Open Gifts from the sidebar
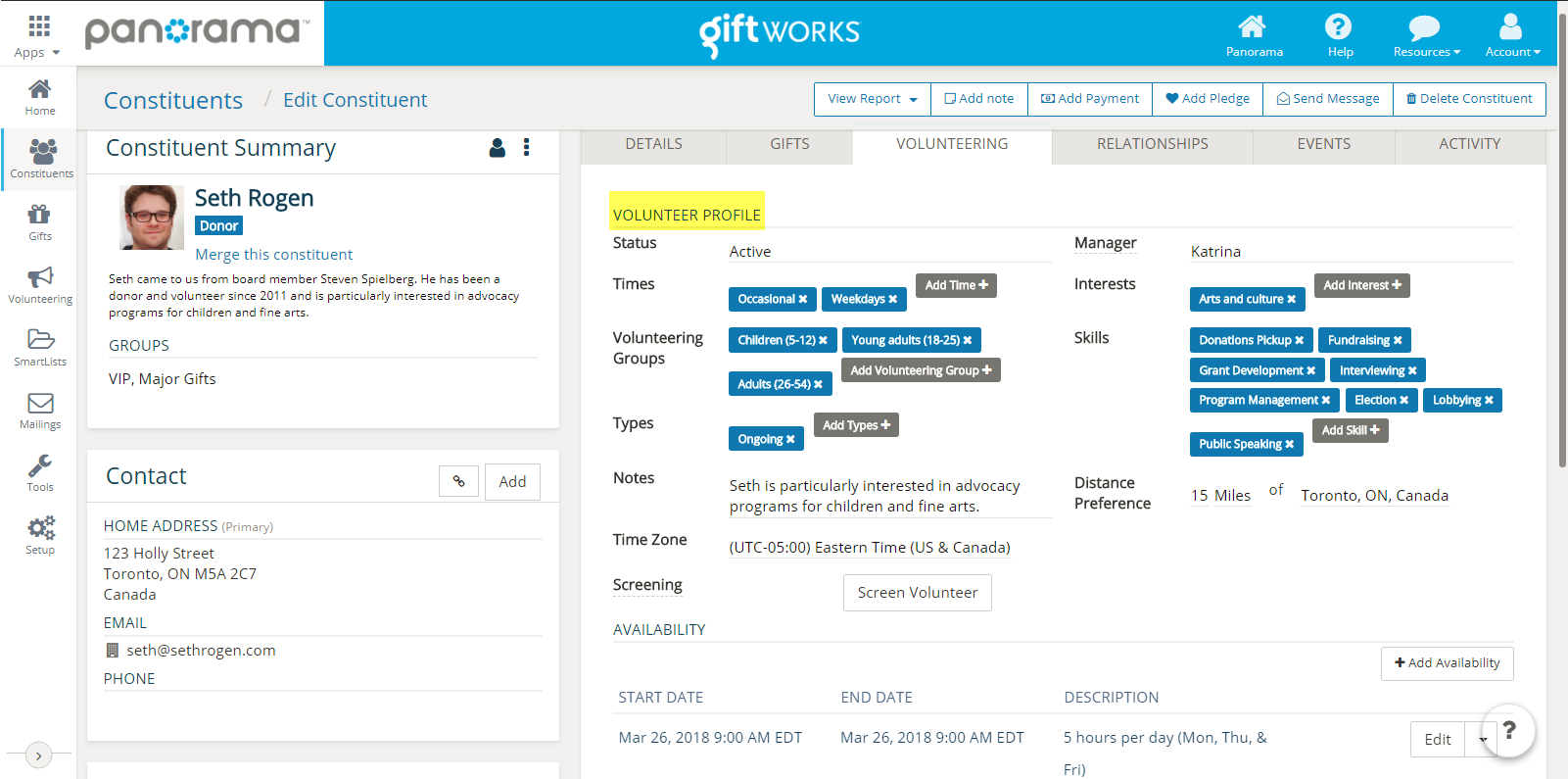The image size is (1568, 779). 39,221
